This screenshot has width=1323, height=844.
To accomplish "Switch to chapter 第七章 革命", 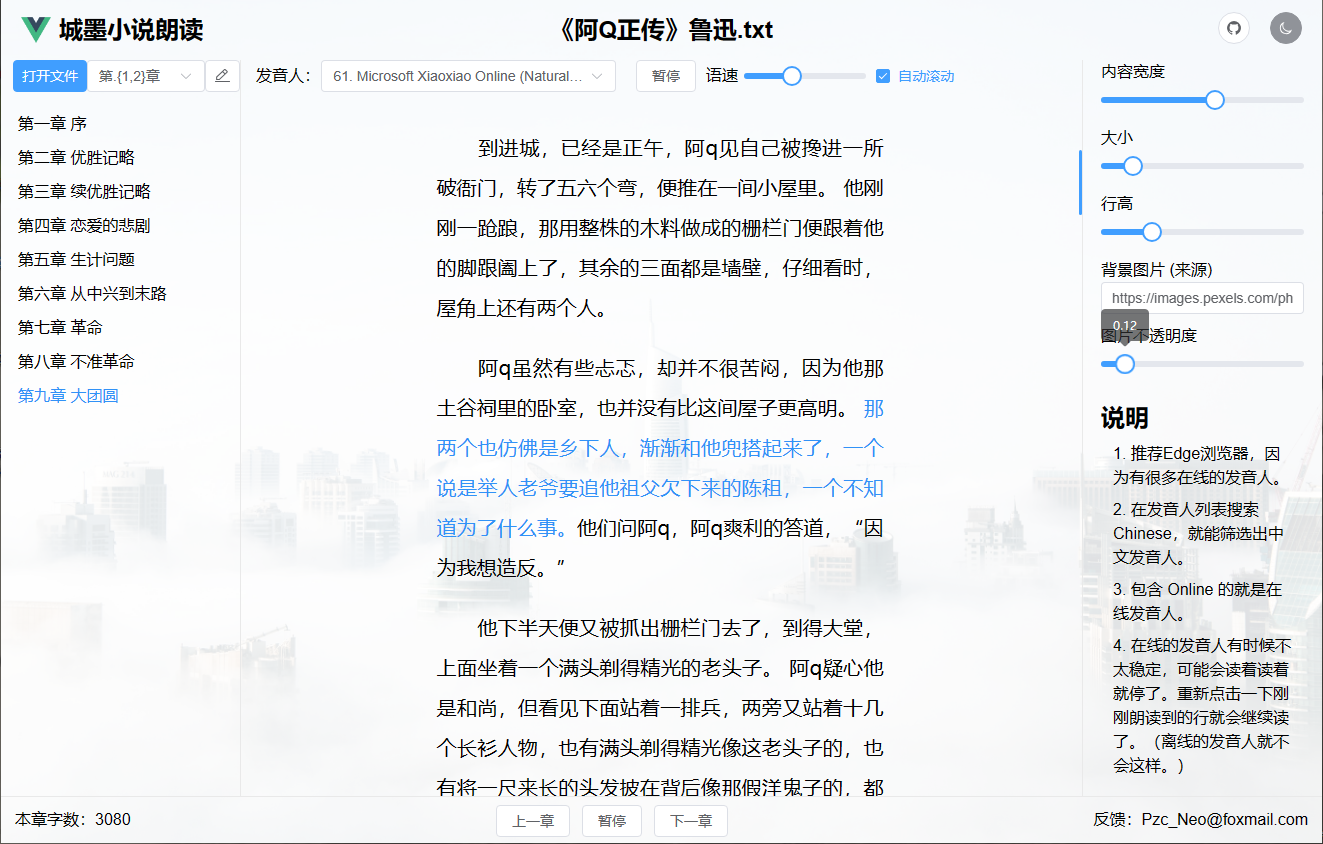I will (x=60, y=328).
